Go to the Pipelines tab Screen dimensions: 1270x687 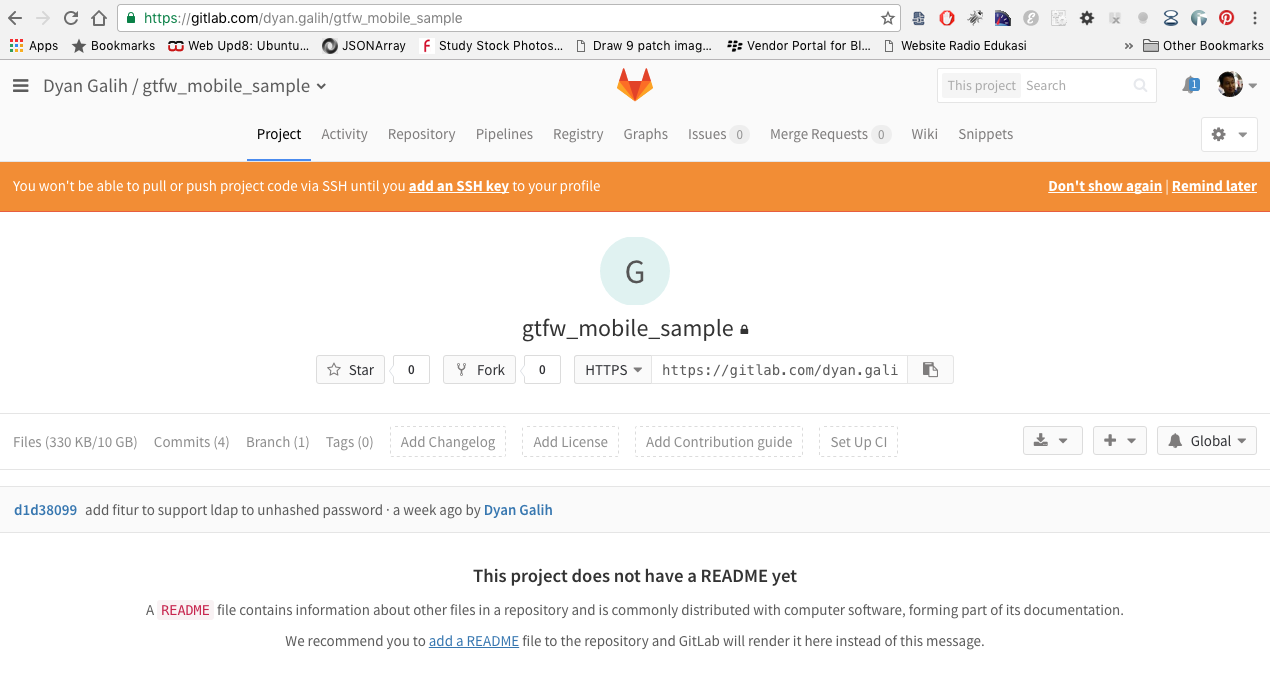504,134
